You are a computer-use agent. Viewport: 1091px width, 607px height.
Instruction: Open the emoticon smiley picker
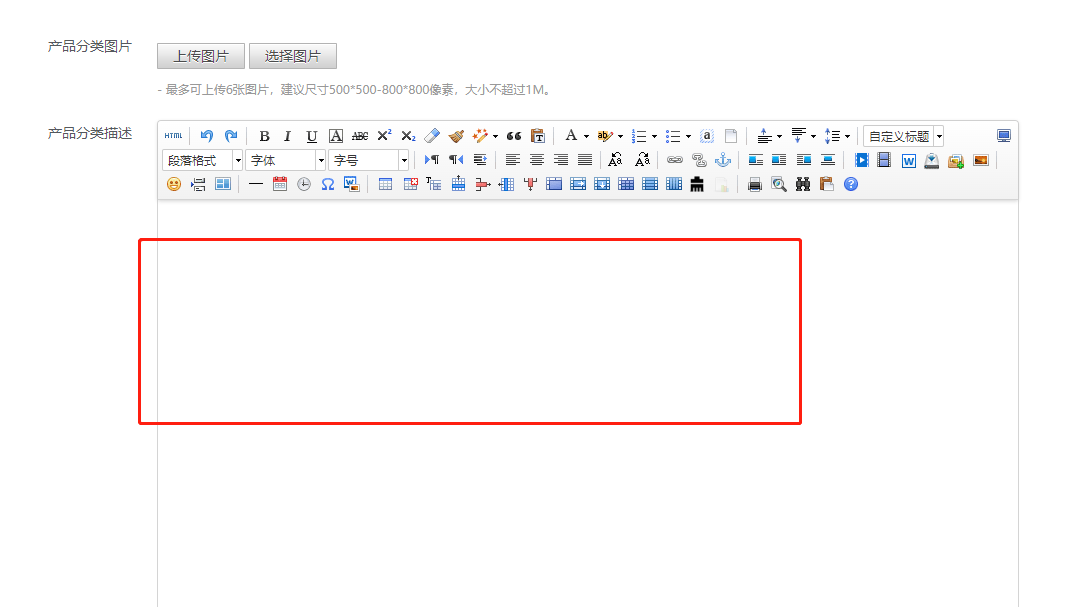click(174, 184)
